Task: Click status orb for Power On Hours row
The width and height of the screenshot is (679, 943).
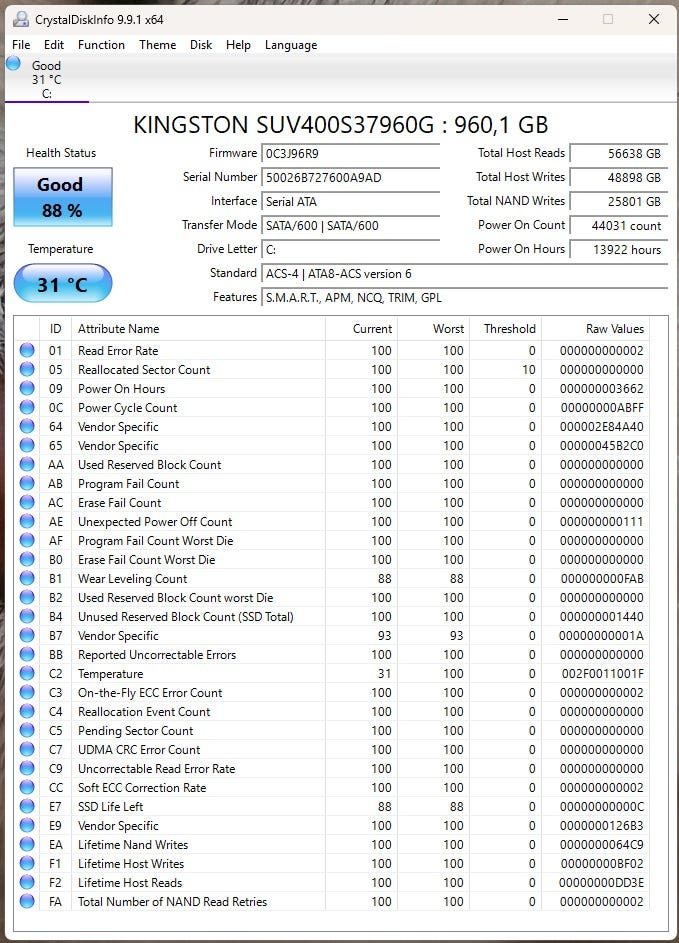Action: pyautogui.click(x=27, y=389)
